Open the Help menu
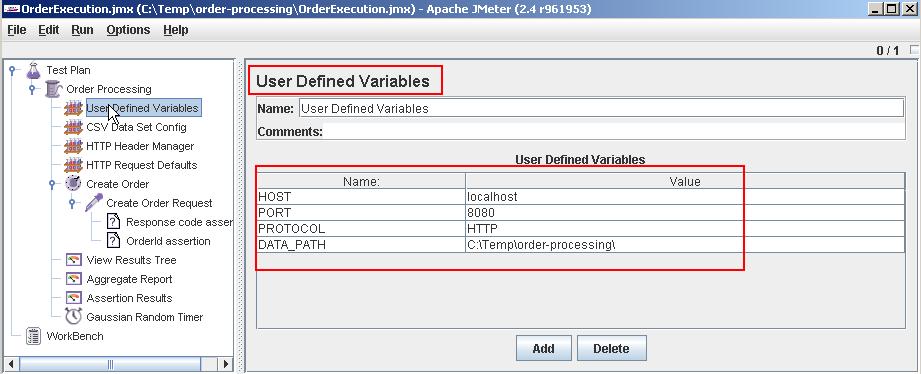The height and width of the screenshot is (374, 921). click(176, 30)
